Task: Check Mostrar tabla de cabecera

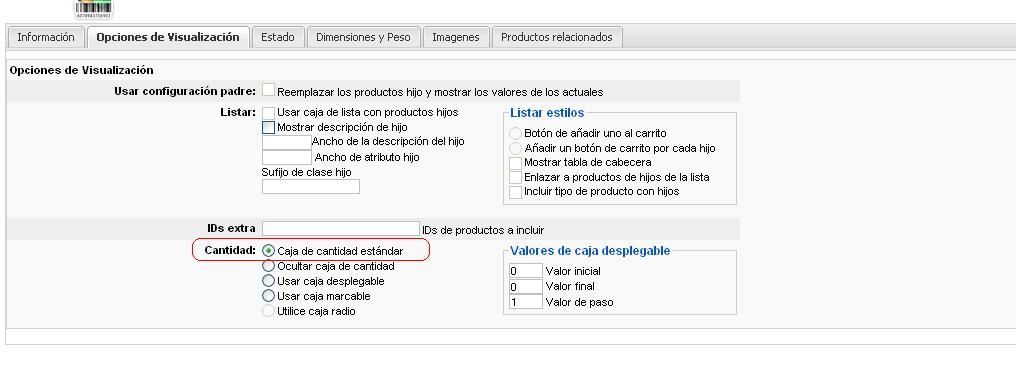Action: point(515,163)
